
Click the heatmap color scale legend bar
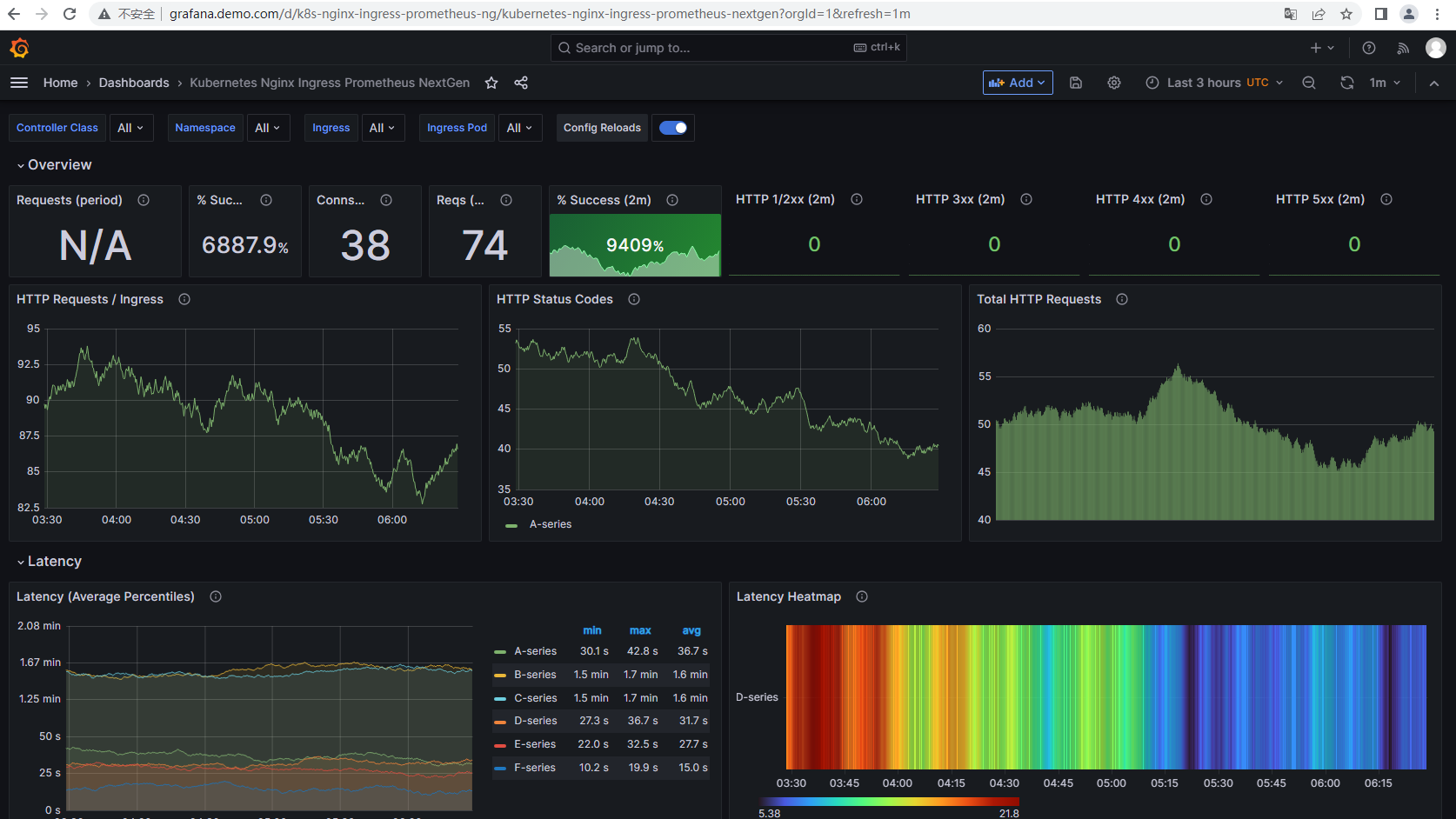[x=889, y=802]
